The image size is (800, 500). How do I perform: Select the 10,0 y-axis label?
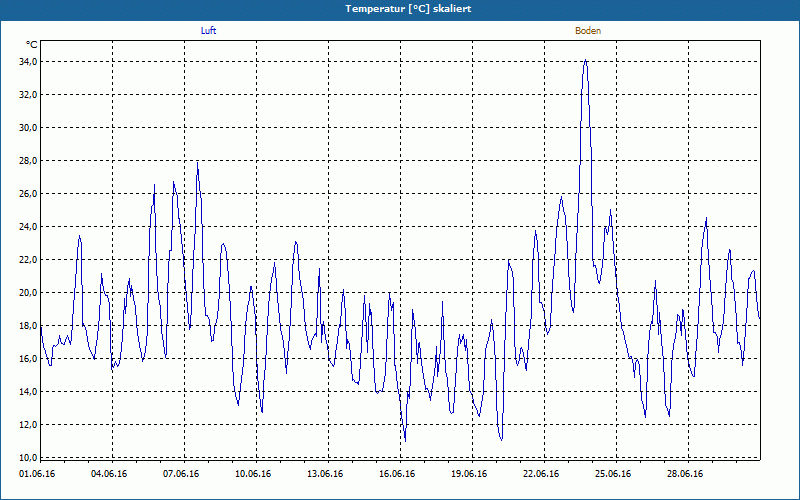tap(28, 458)
